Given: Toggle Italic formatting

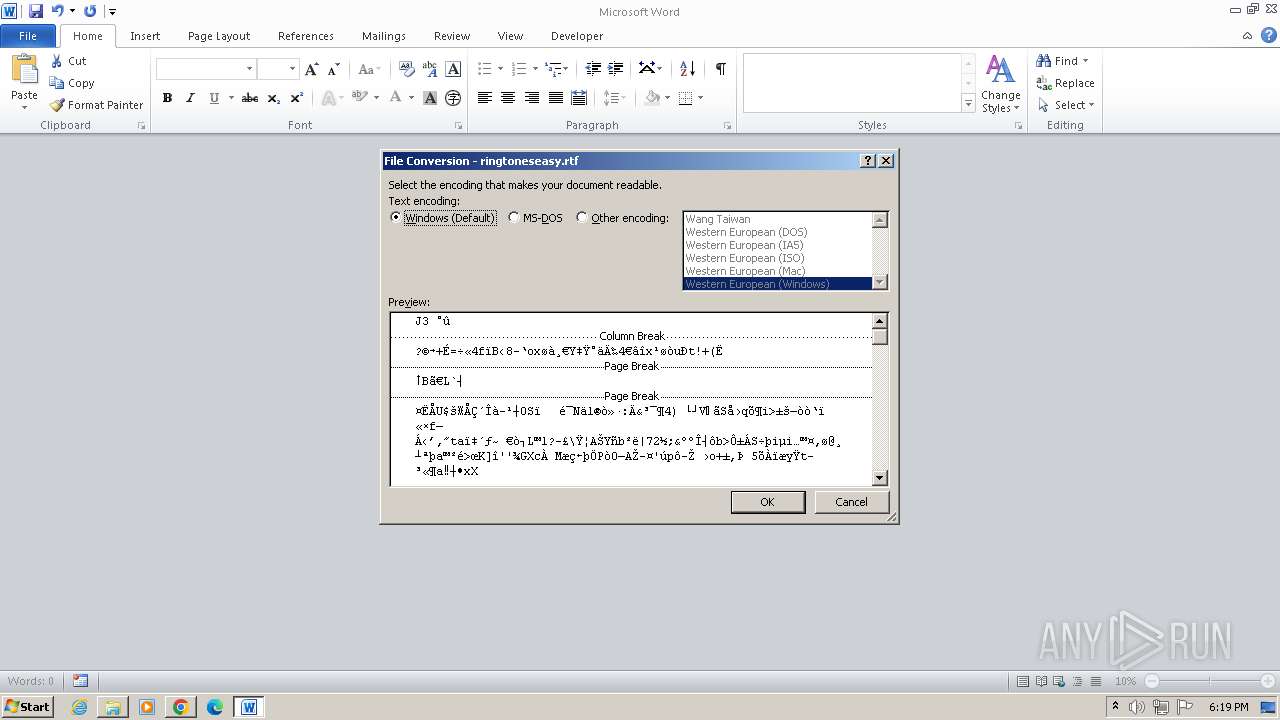Looking at the screenshot, I should [x=190, y=98].
